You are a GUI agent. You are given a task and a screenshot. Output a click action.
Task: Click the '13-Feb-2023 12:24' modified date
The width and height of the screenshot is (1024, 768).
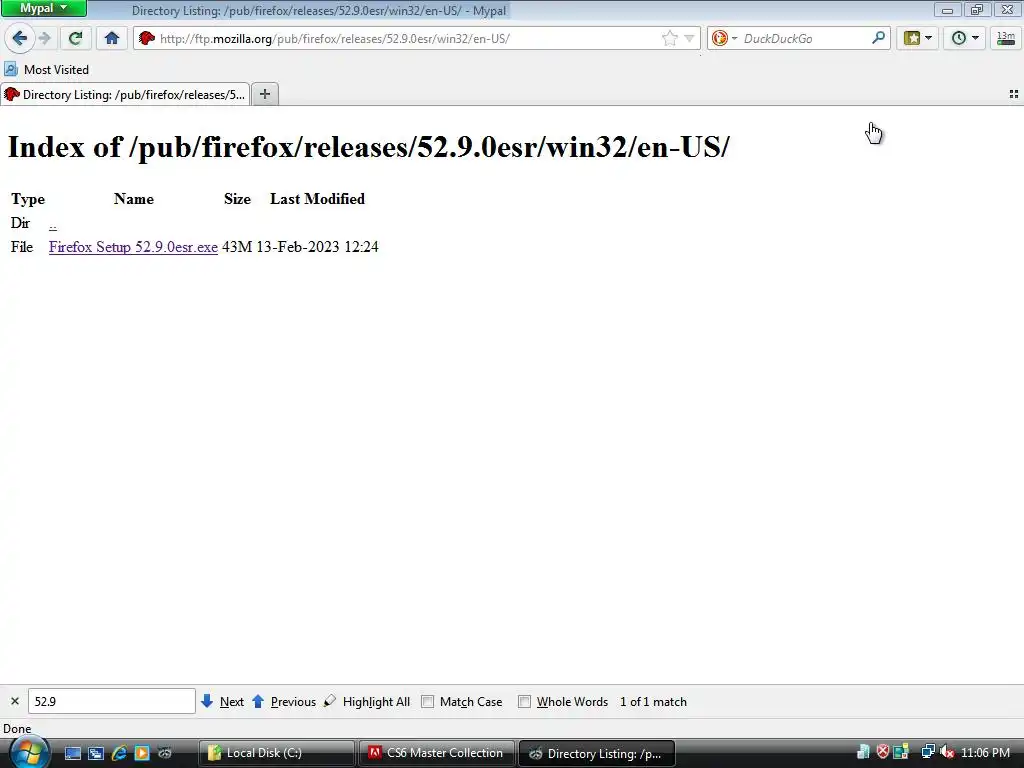click(x=317, y=247)
